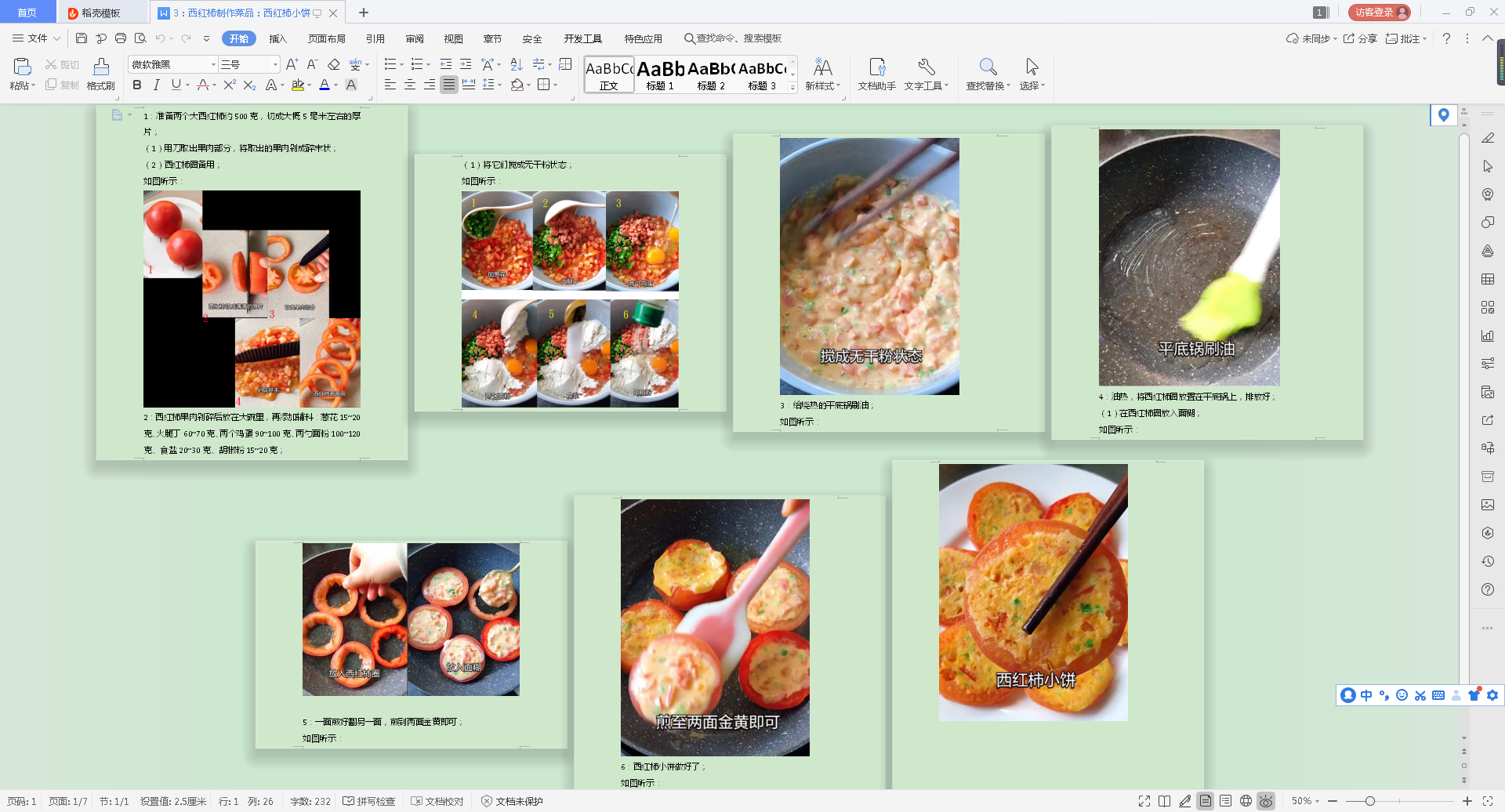Image resolution: width=1505 pixels, height=812 pixels.
Task: Open the sidebar help question icon
Action: pos(1488,589)
